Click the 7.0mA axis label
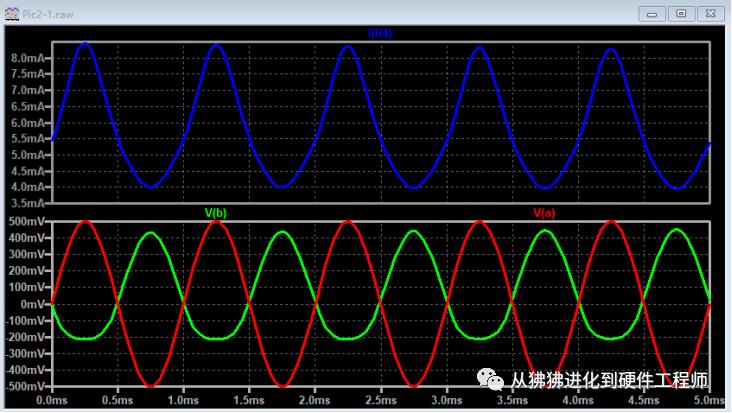This screenshot has width=732, height=413. coord(28,90)
